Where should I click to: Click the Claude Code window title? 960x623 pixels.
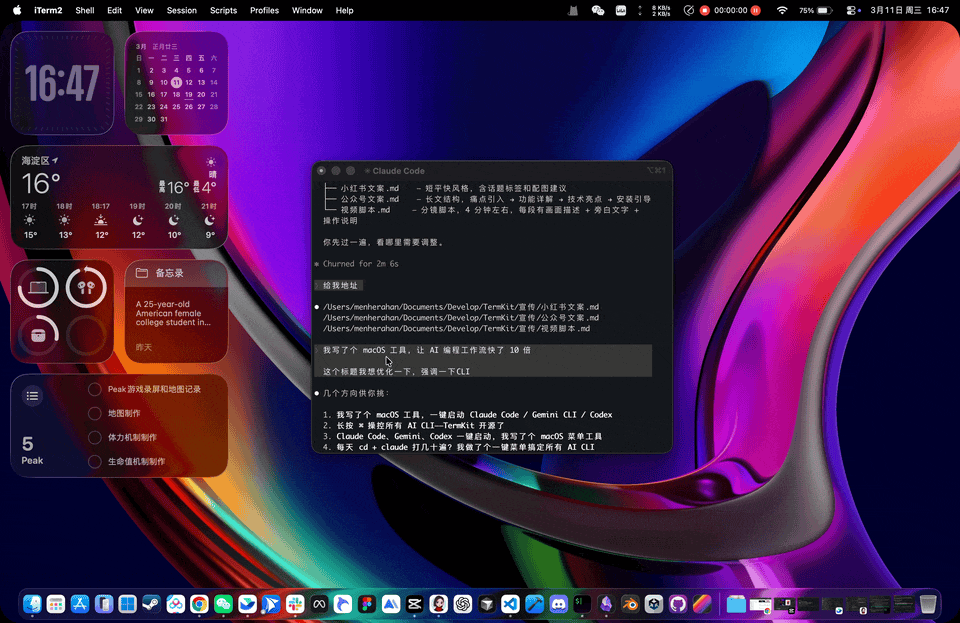coord(398,171)
